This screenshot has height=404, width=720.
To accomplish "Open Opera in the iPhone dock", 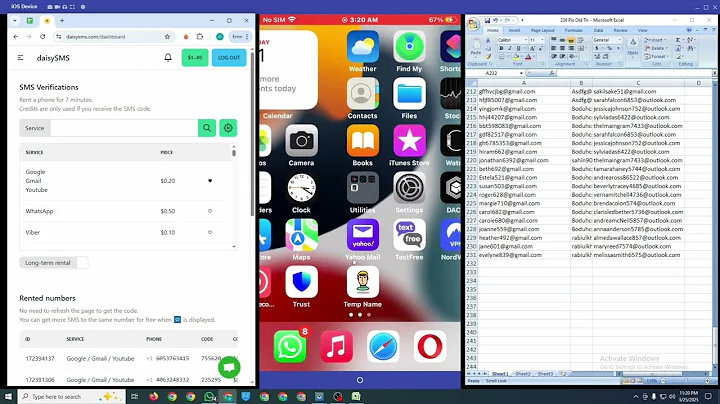I will pyautogui.click(x=430, y=347).
